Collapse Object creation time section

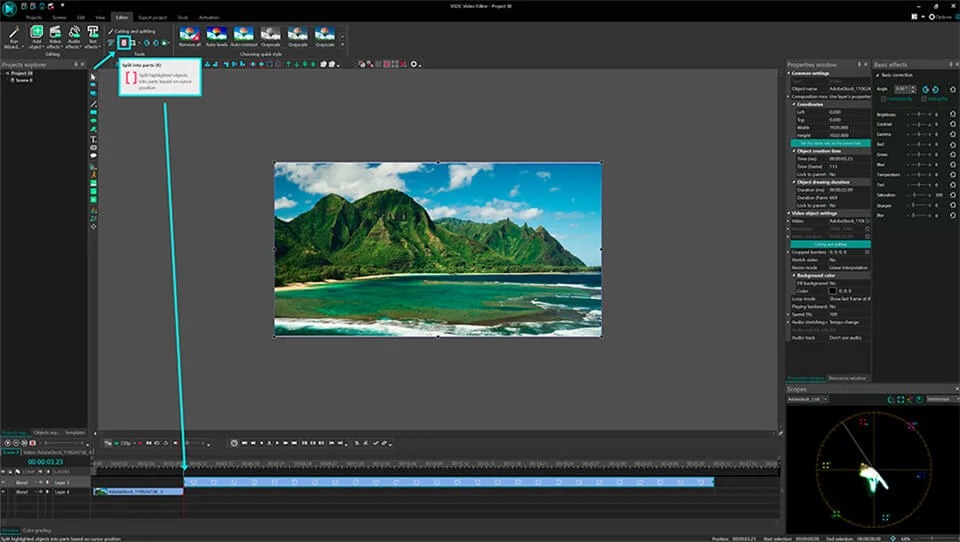794,151
